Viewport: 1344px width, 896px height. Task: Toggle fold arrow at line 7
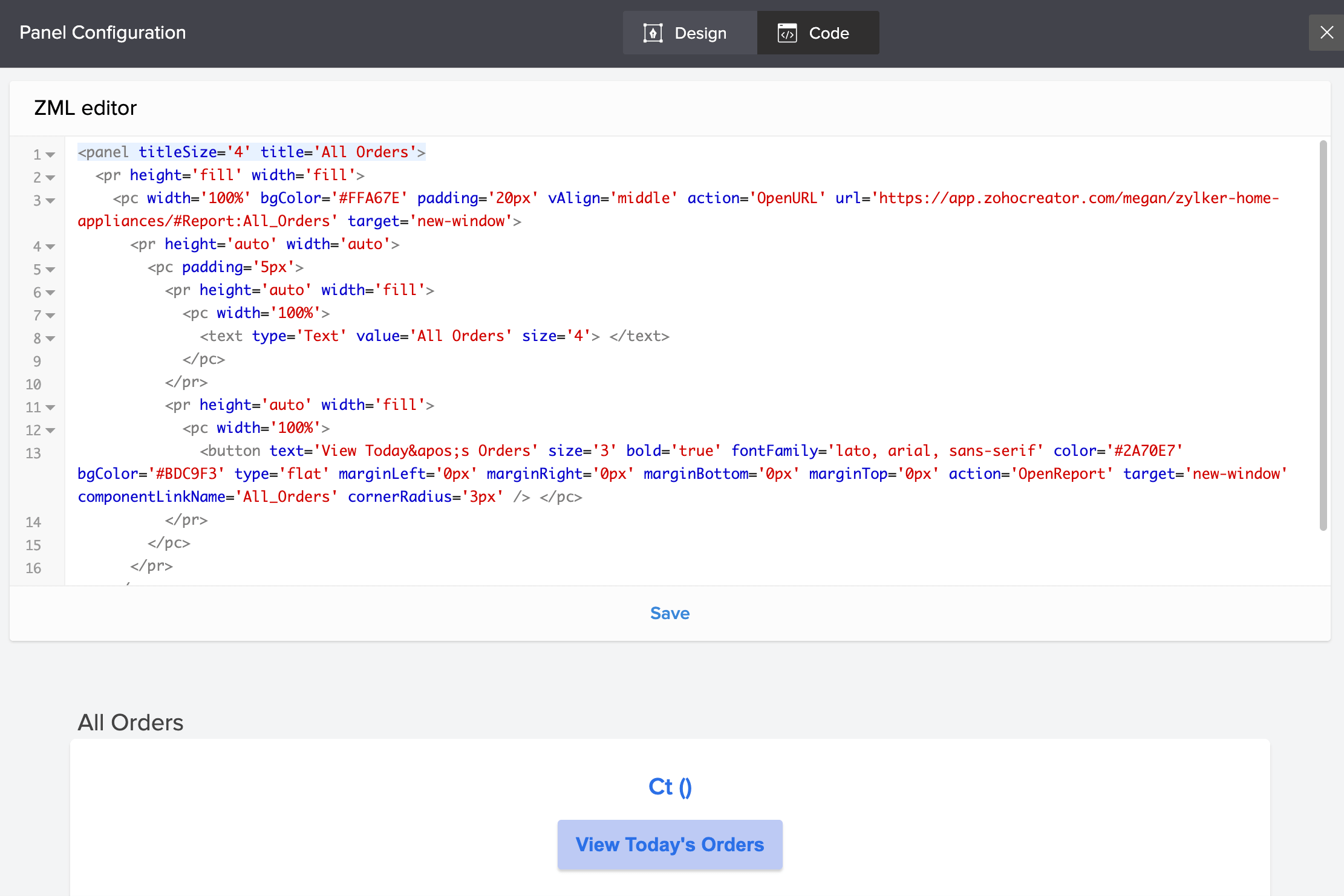50,316
